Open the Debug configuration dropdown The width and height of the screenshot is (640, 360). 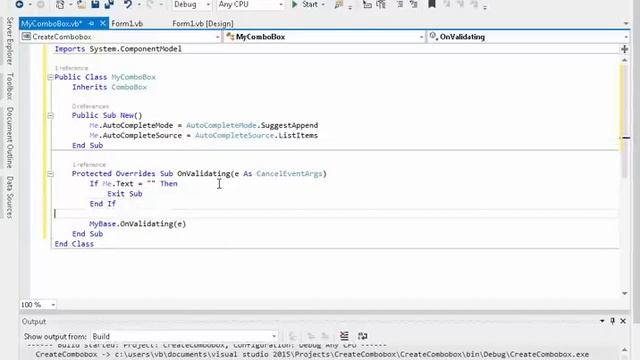tap(191, 4)
